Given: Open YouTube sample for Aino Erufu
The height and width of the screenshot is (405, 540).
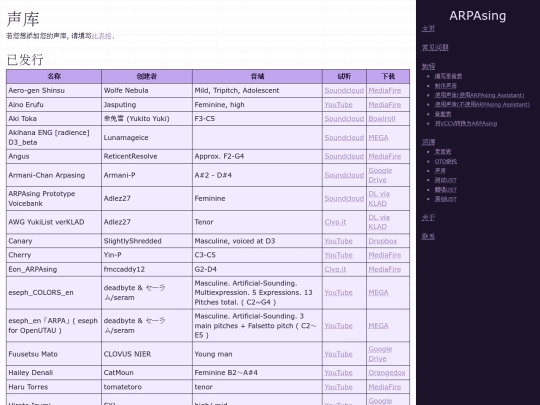Looking at the screenshot, I should pyautogui.click(x=338, y=105).
